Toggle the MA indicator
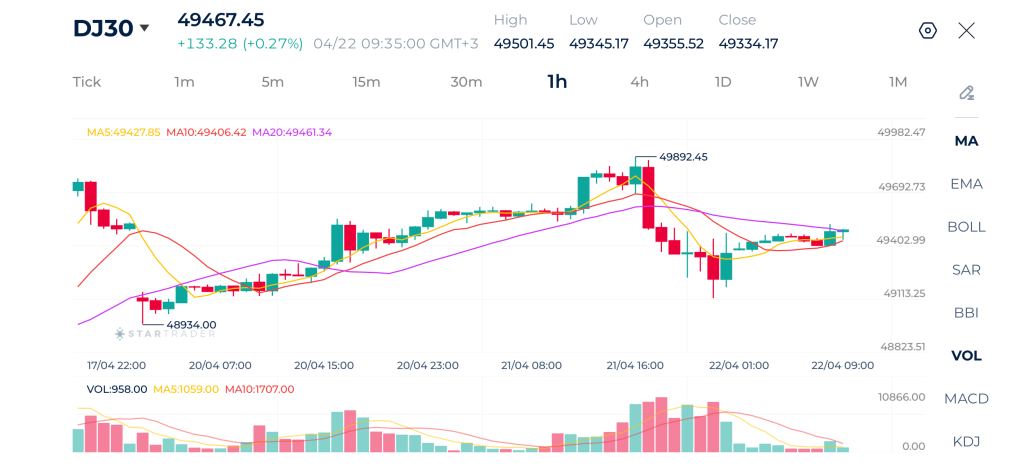 pos(966,141)
